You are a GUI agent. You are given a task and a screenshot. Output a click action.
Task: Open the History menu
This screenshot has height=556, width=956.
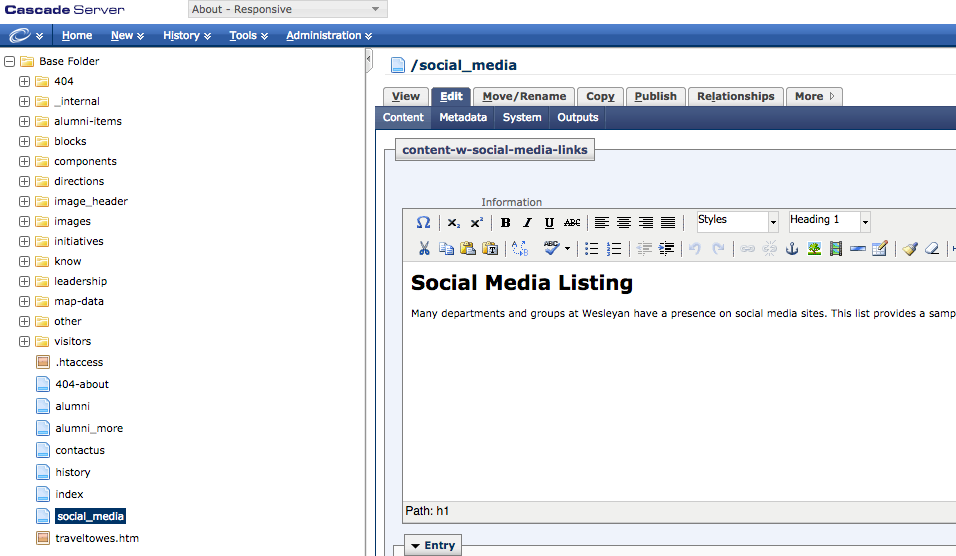click(187, 35)
